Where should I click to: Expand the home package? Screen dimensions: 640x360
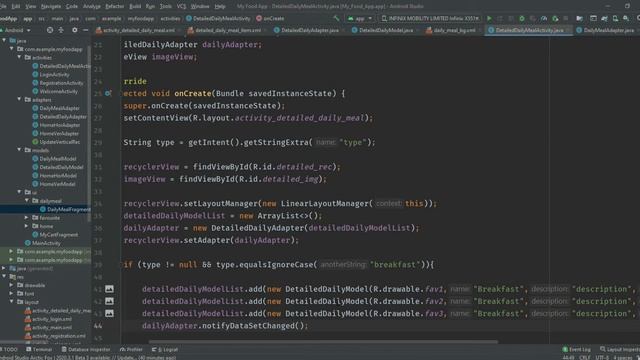point(27,226)
